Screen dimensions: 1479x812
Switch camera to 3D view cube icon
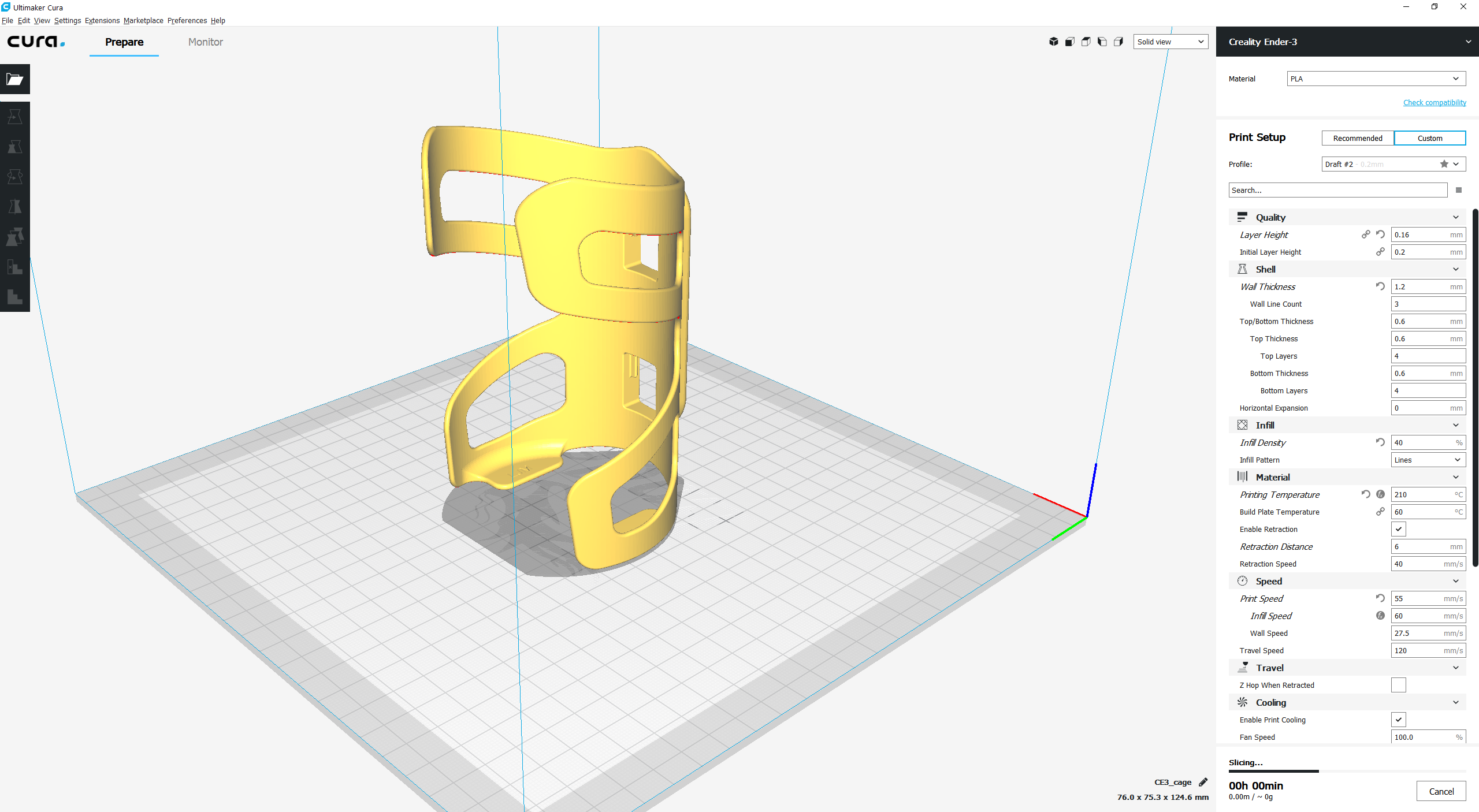[1054, 42]
